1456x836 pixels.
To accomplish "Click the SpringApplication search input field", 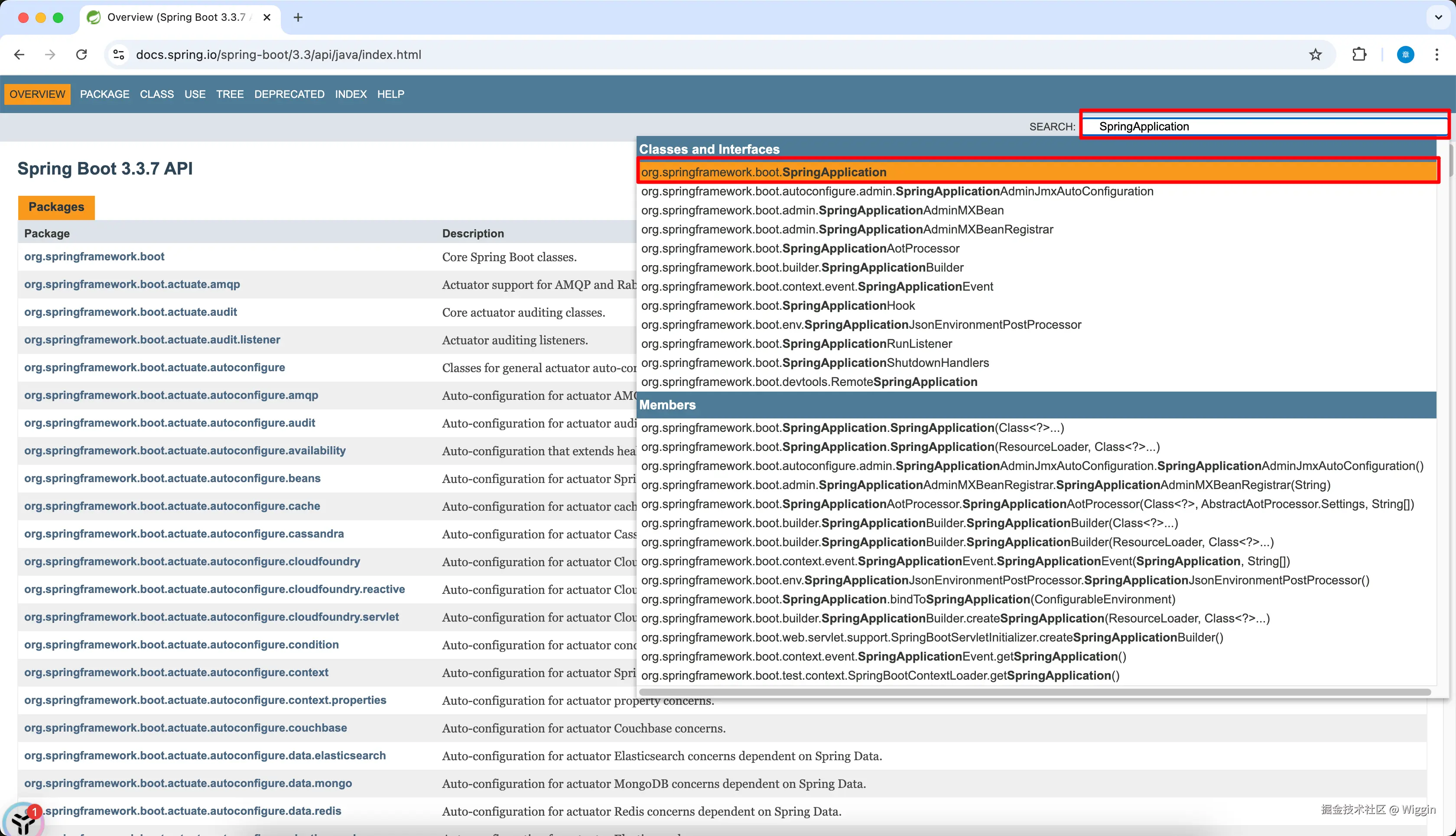I will 1264,126.
